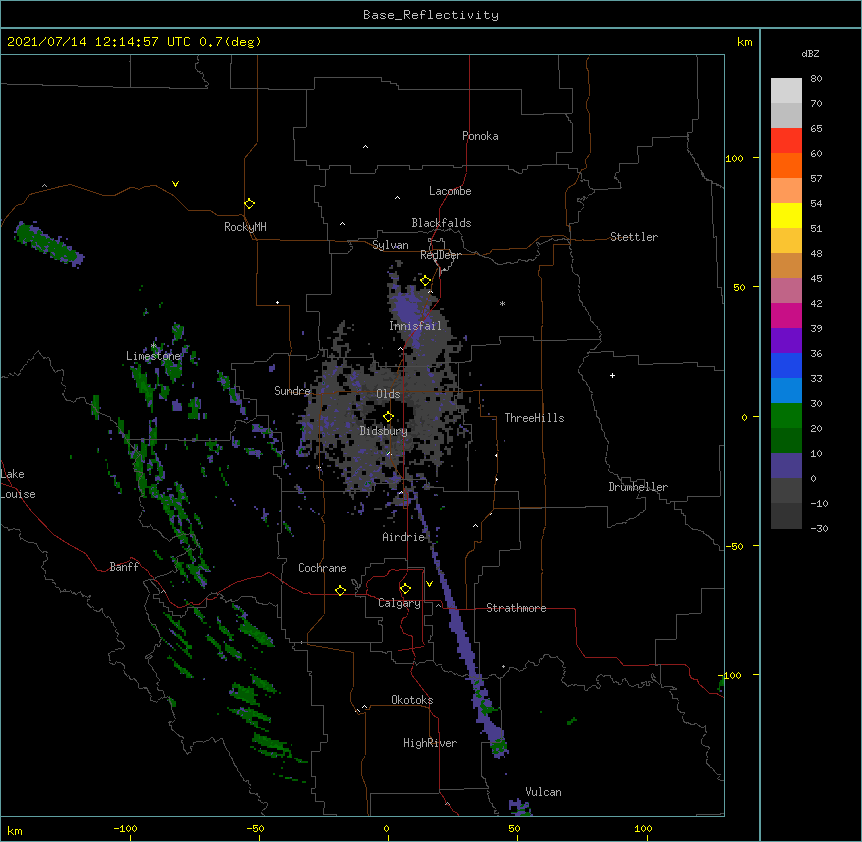Click the yellow diamond marker above Innisfail
This screenshot has width=862, height=842.
(x=426, y=281)
